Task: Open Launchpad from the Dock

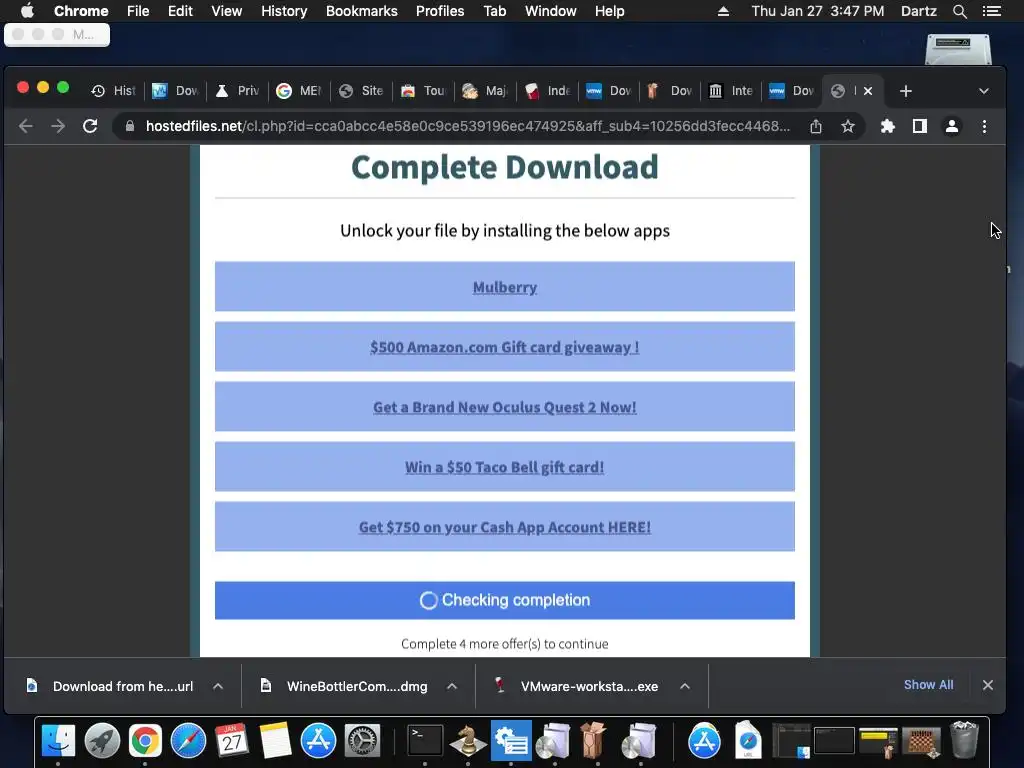Action: coord(102,741)
